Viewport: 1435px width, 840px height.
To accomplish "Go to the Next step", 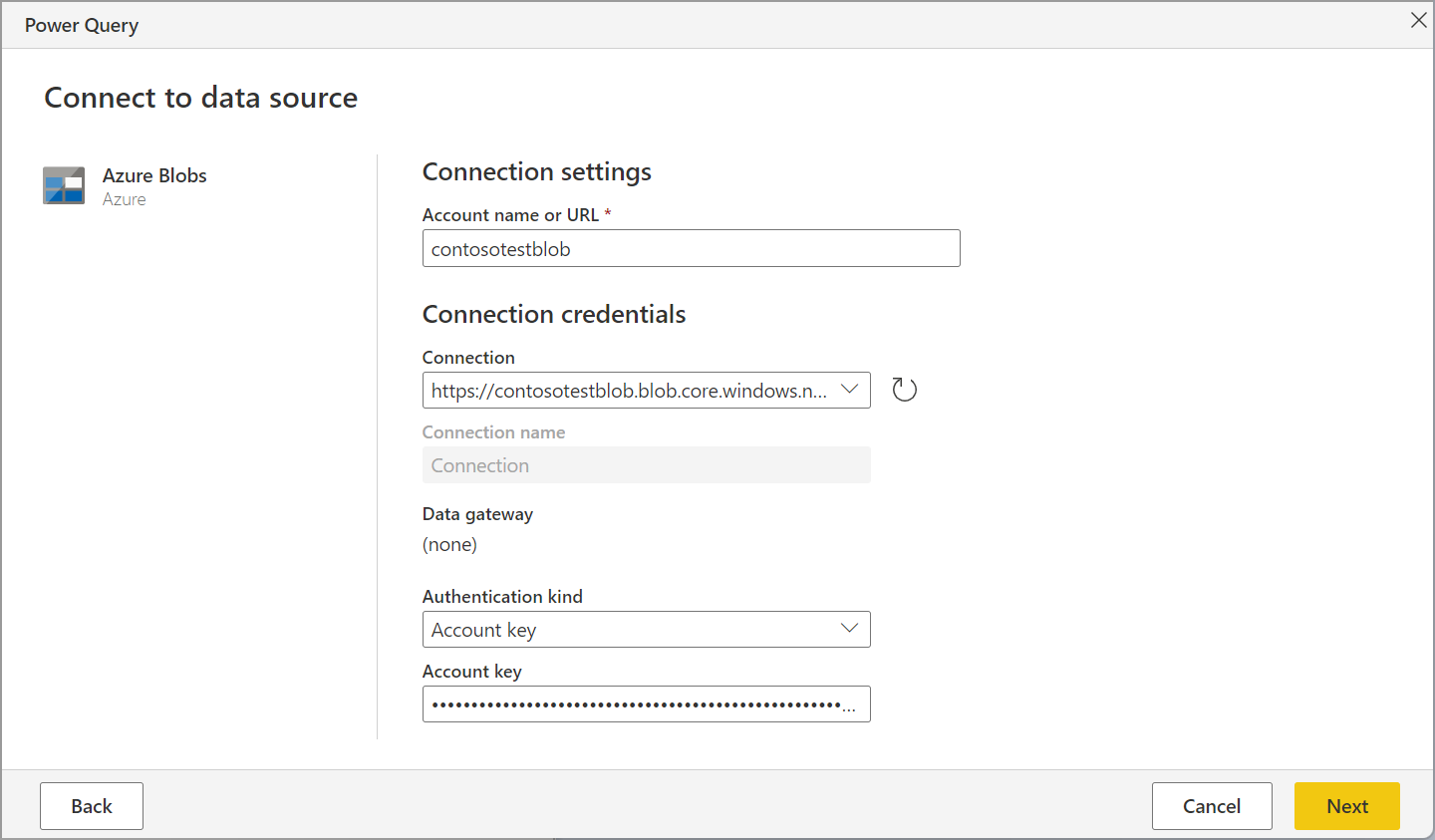I will click(1346, 806).
